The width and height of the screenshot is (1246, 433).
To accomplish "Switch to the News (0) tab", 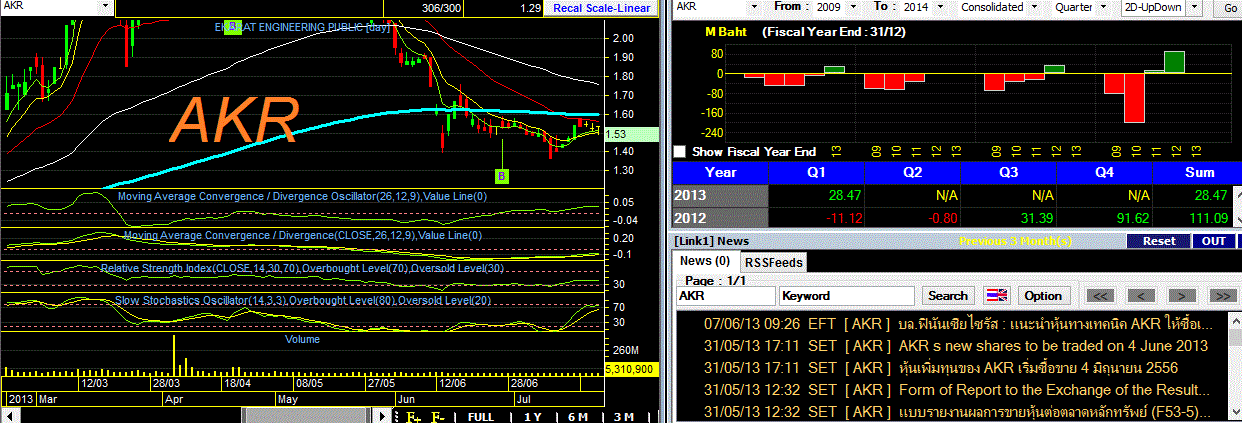I will point(704,260).
